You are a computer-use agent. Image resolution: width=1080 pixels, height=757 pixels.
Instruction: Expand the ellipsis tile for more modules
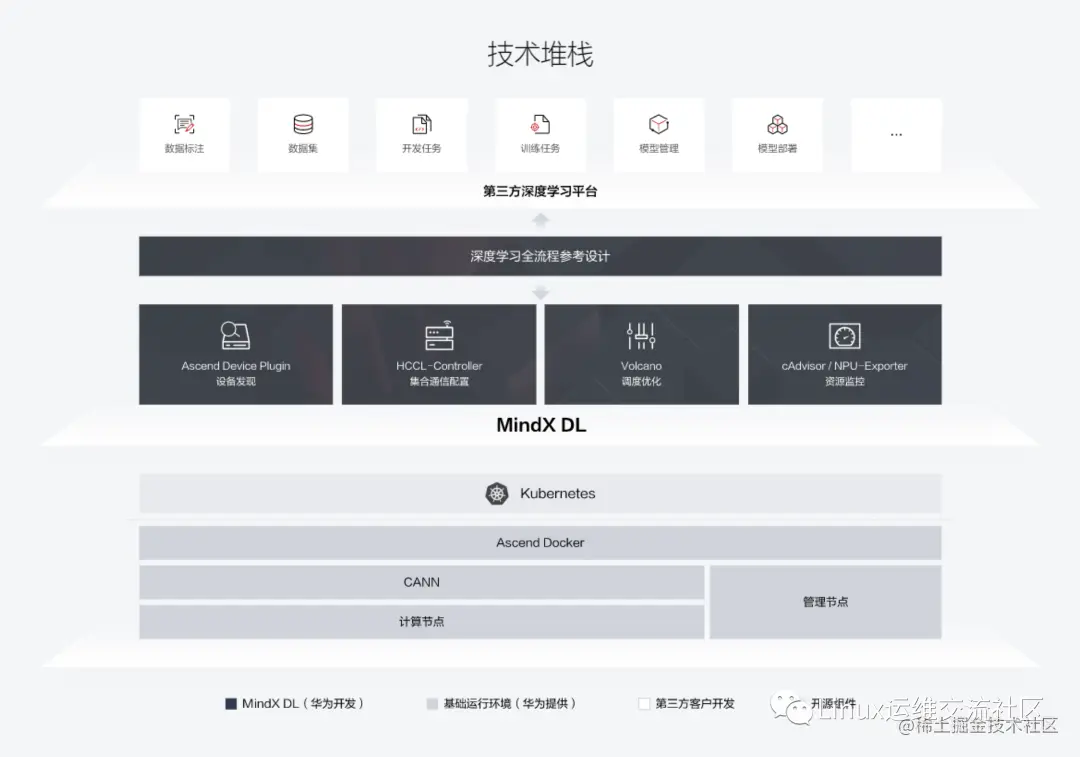[x=895, y=133]
